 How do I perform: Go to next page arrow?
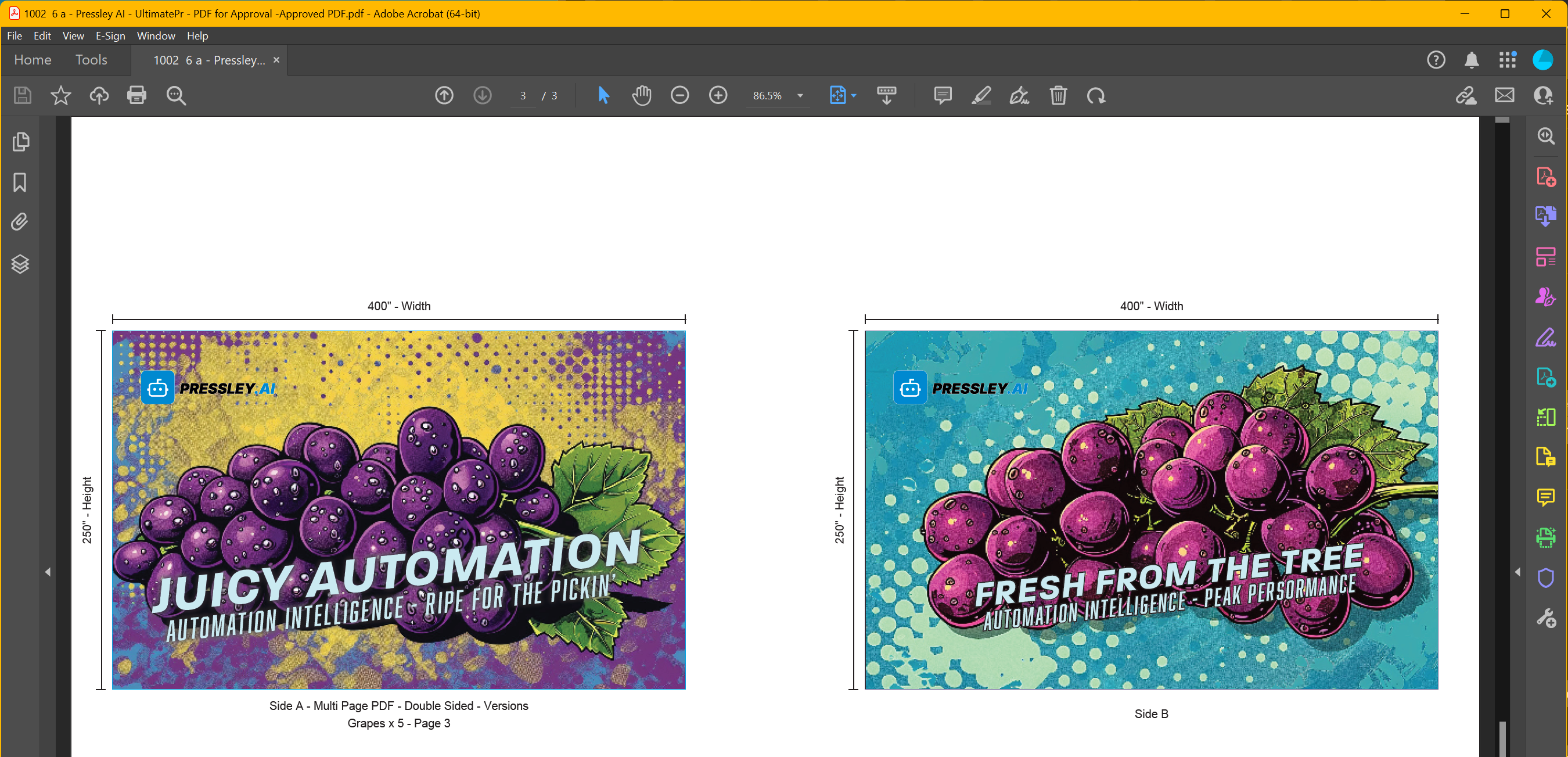(x=483, y=96)
